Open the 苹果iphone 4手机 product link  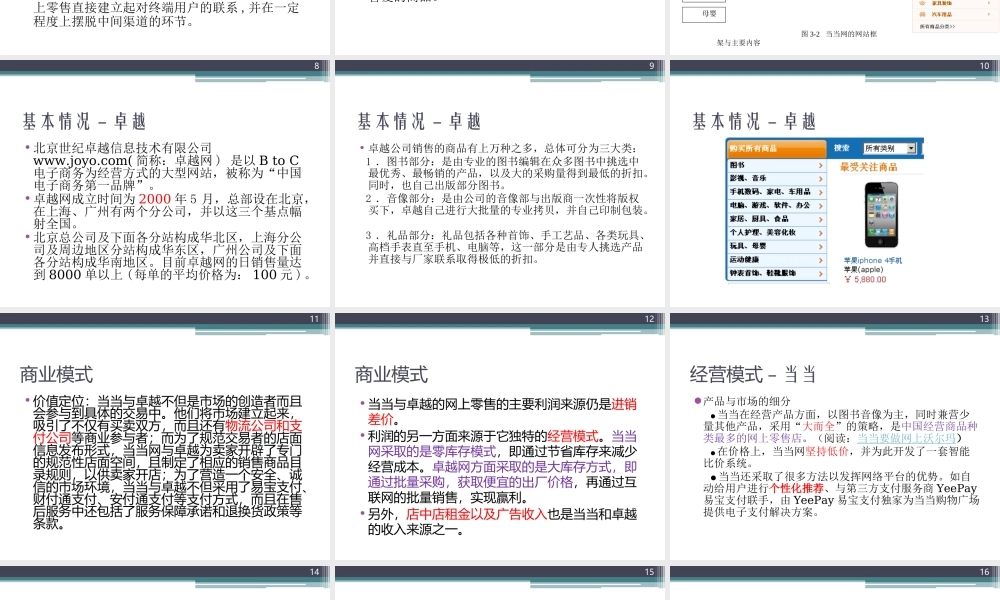874,259
